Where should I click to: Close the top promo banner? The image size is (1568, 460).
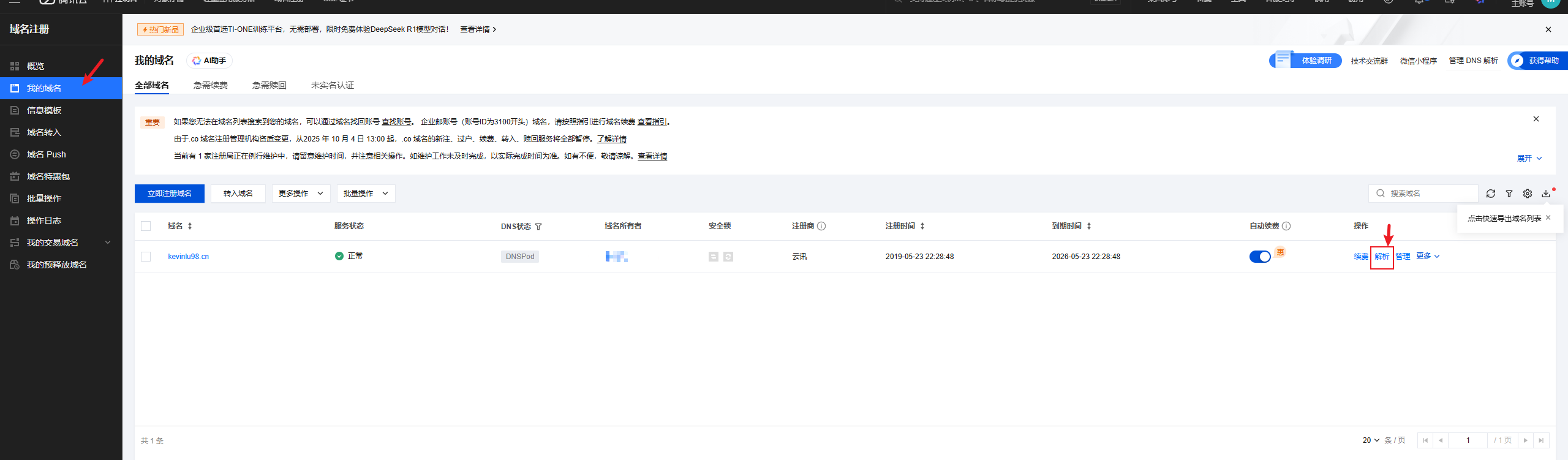(1548, 29)
